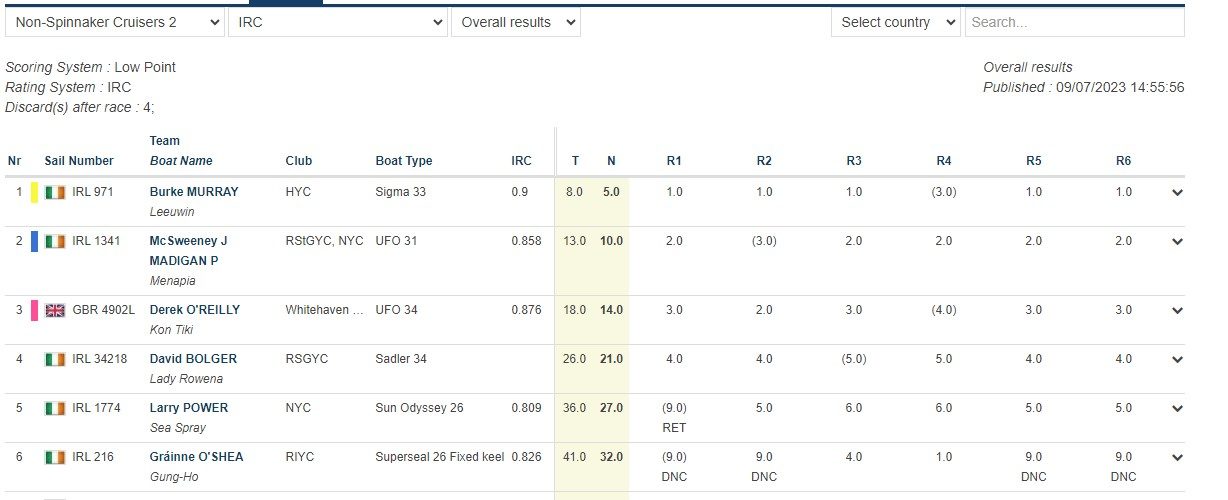Viewport: 1228px width, 500px height.
Task: Click the Irish flag beside IRL 34218
Action: tap(55, 359)
